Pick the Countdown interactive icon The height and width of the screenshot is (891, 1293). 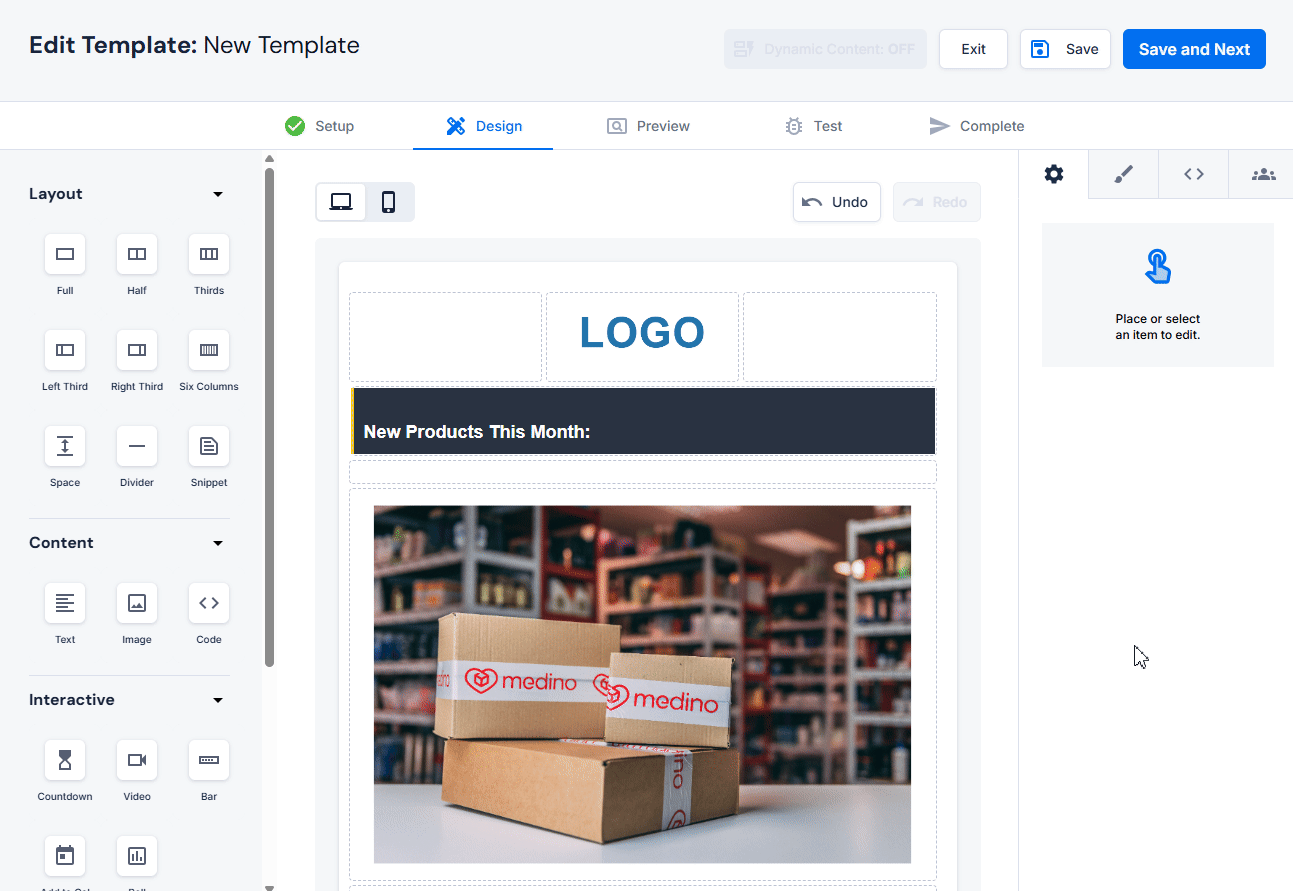(x=65, y=761)
